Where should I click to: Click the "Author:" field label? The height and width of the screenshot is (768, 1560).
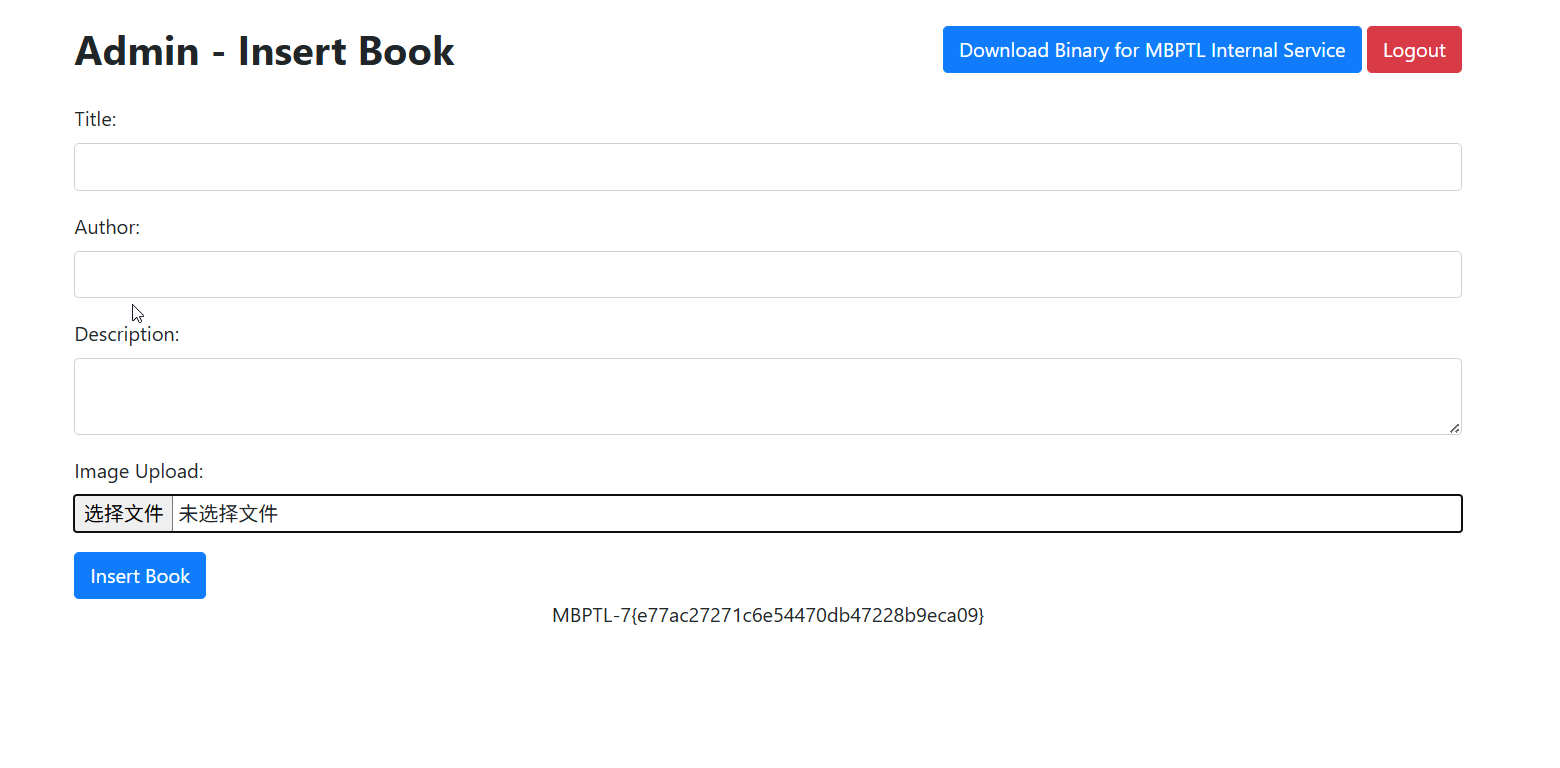(x=107, y=228)
